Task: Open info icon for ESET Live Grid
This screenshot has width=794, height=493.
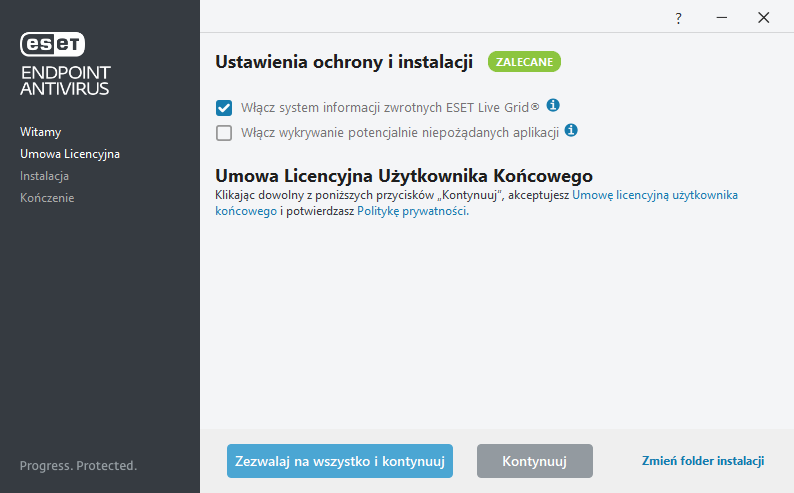Action: pos(553,105)
